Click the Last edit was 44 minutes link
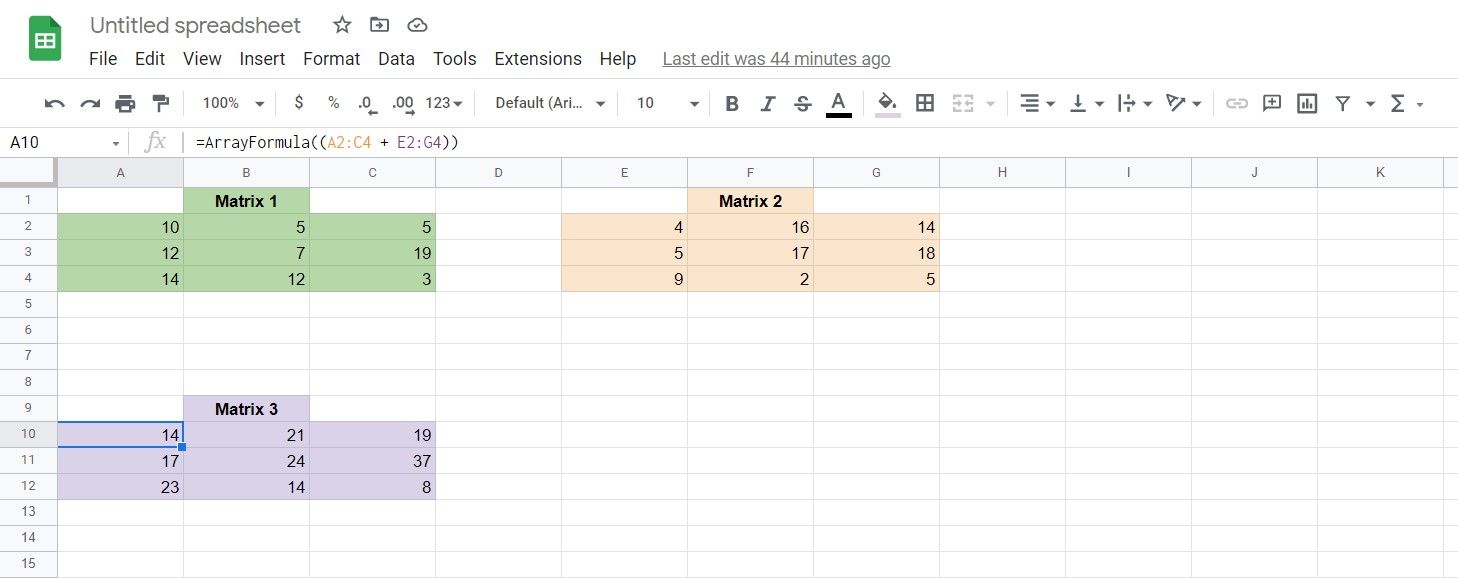Image resolution: width=1458 pixels, height=578 pixels. pyautogui.click(x=776, y=59)
